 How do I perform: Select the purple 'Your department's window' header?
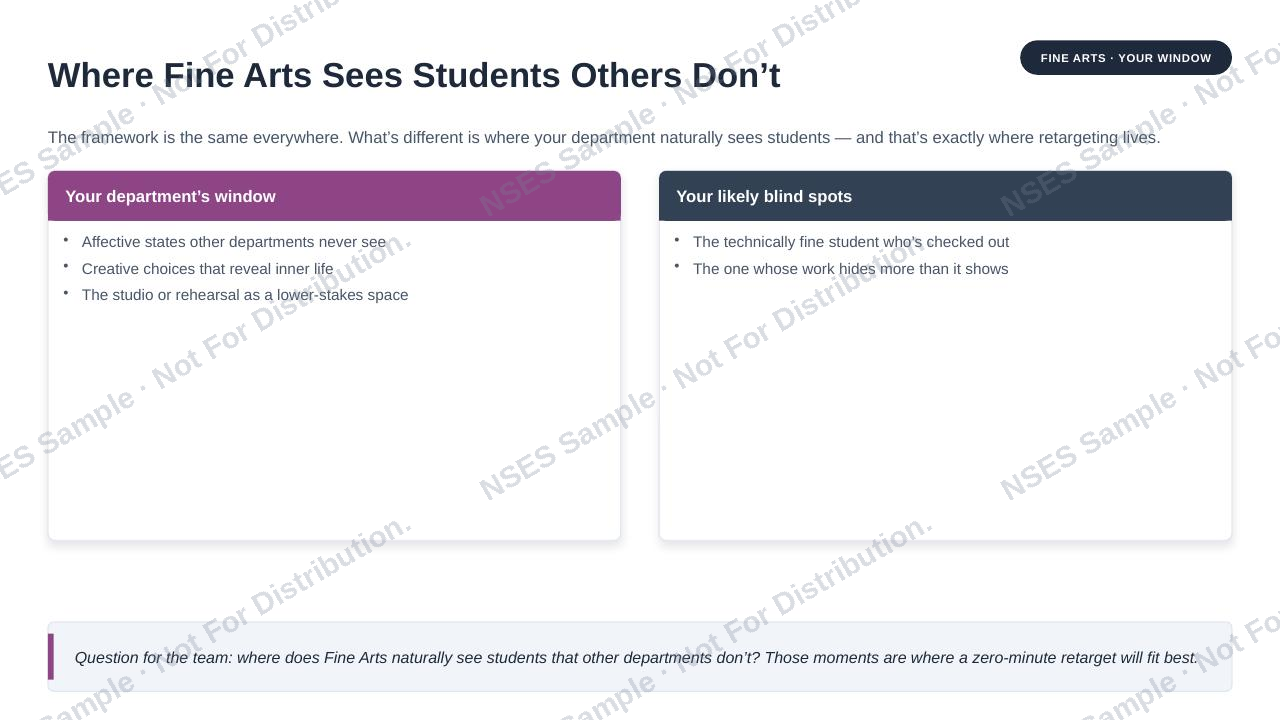coord(334,196)
